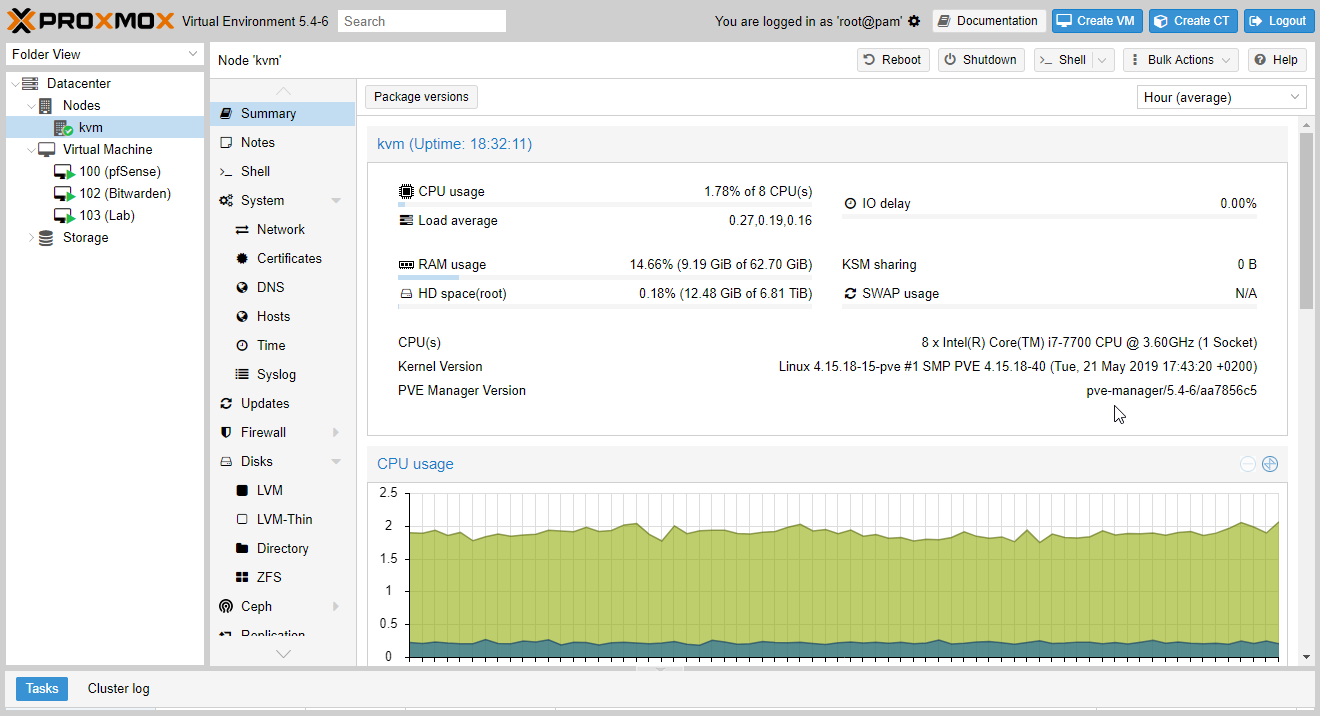This screenshot has width=1320, height=716.
Task: Click the Network arrows icon
Action: 242,230
